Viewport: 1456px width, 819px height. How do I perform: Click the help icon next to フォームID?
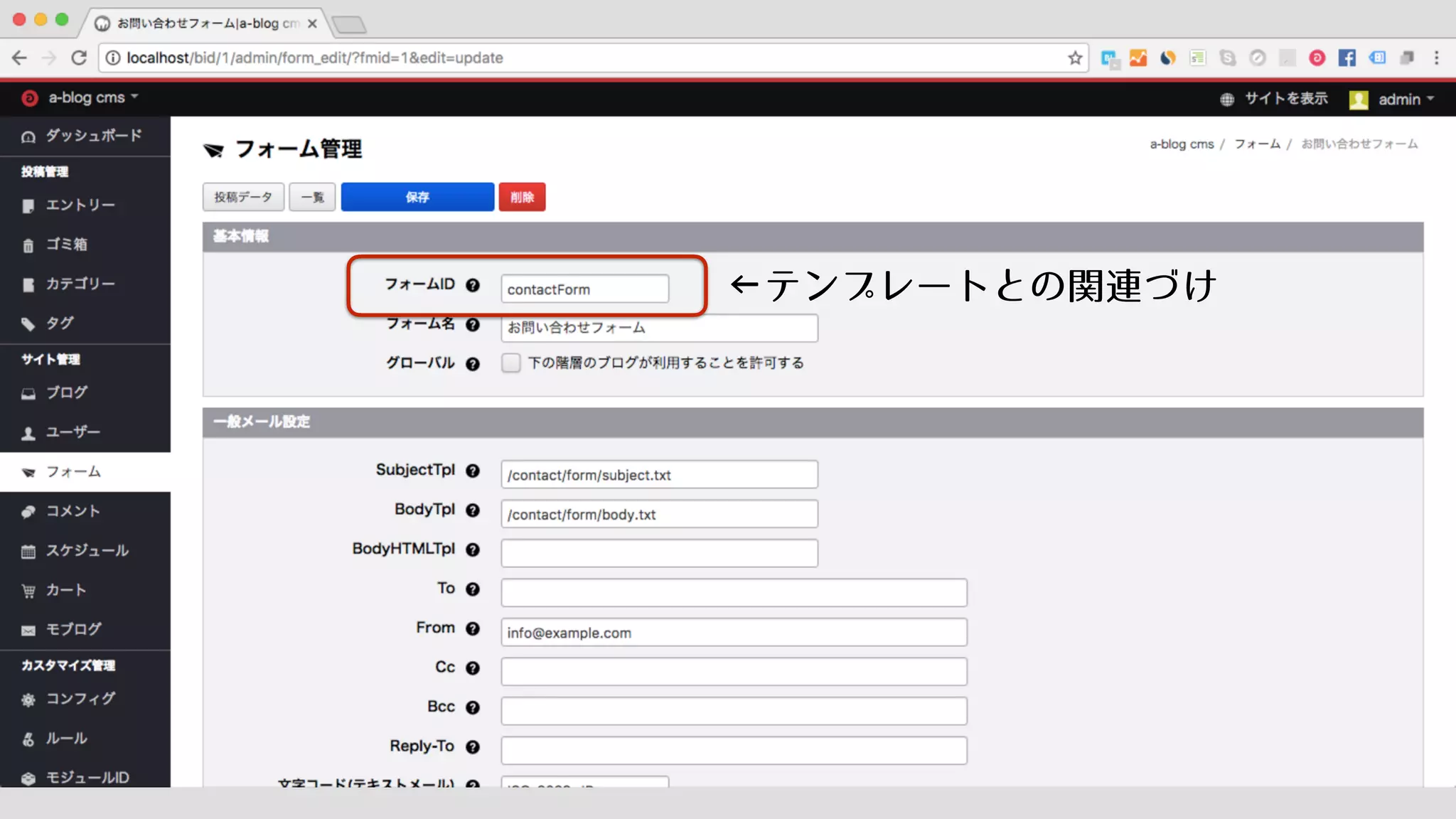coord(473,285)
